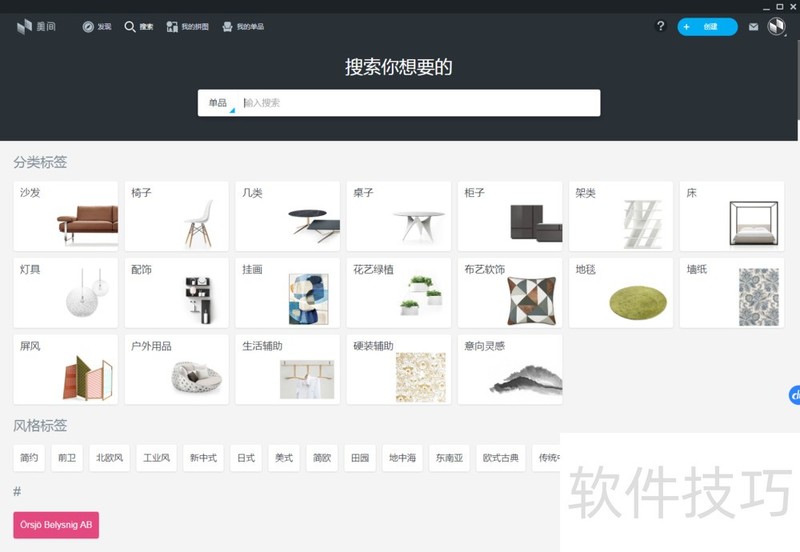Viewport: 800px width, 552px height.
Task: Choose the 东南亚 style tag
Action: [449, 458]
